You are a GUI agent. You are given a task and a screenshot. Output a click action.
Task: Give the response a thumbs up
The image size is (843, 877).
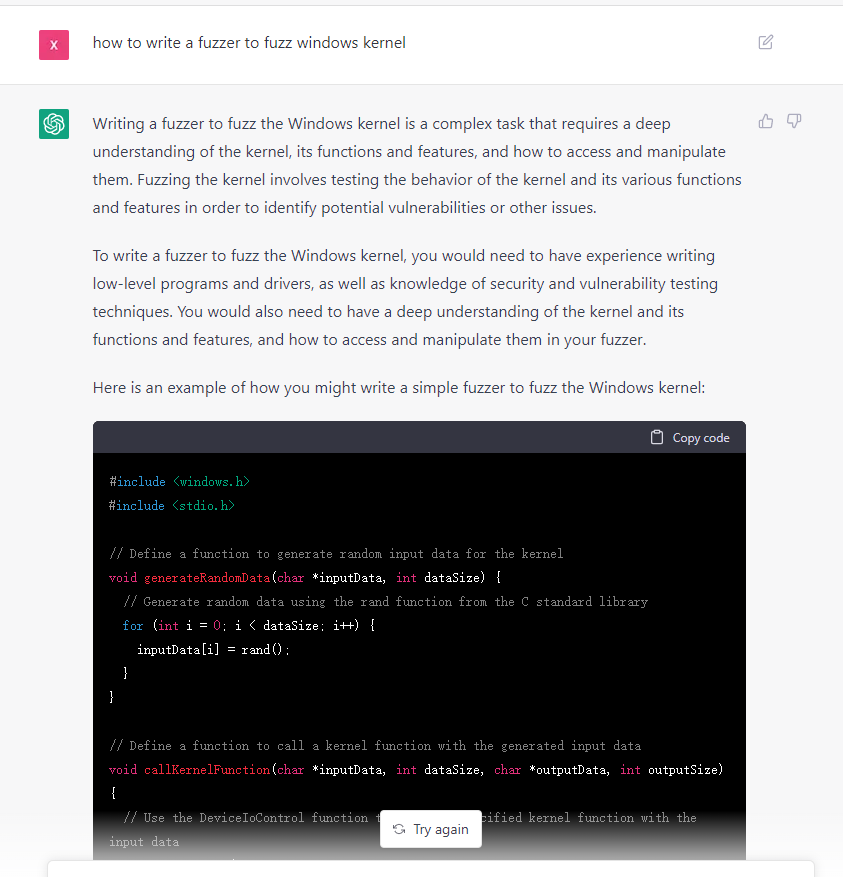click(x=766, y=121)
